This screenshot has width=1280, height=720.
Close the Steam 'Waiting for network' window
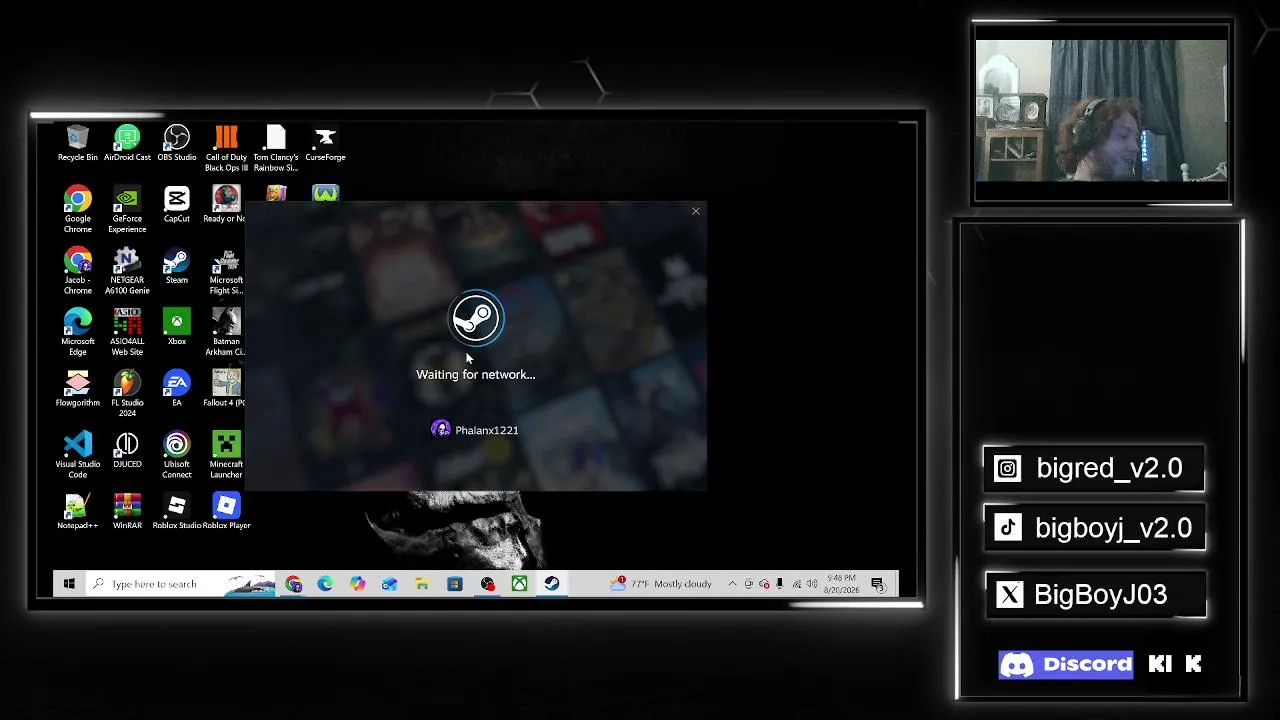[696, 211]
